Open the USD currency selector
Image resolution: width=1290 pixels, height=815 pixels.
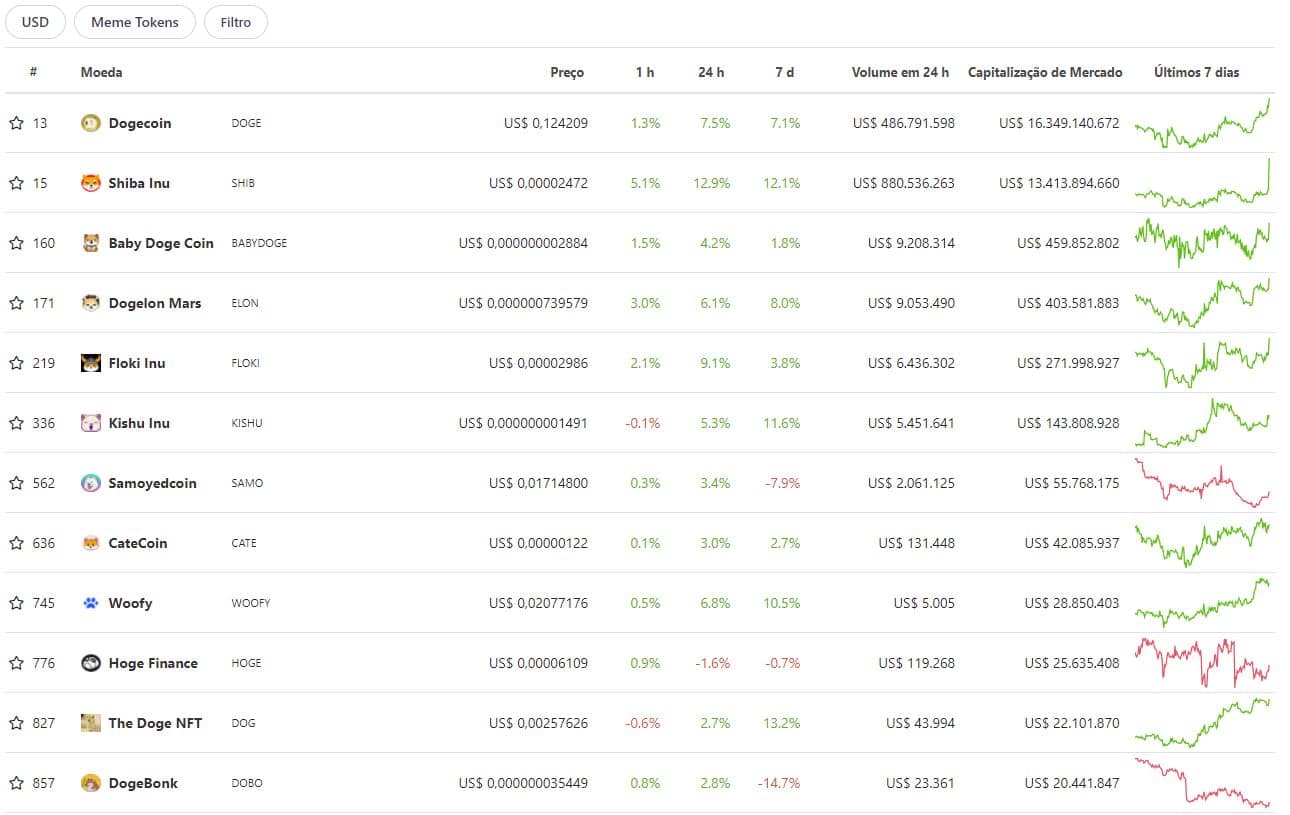(x=35, y=22)
